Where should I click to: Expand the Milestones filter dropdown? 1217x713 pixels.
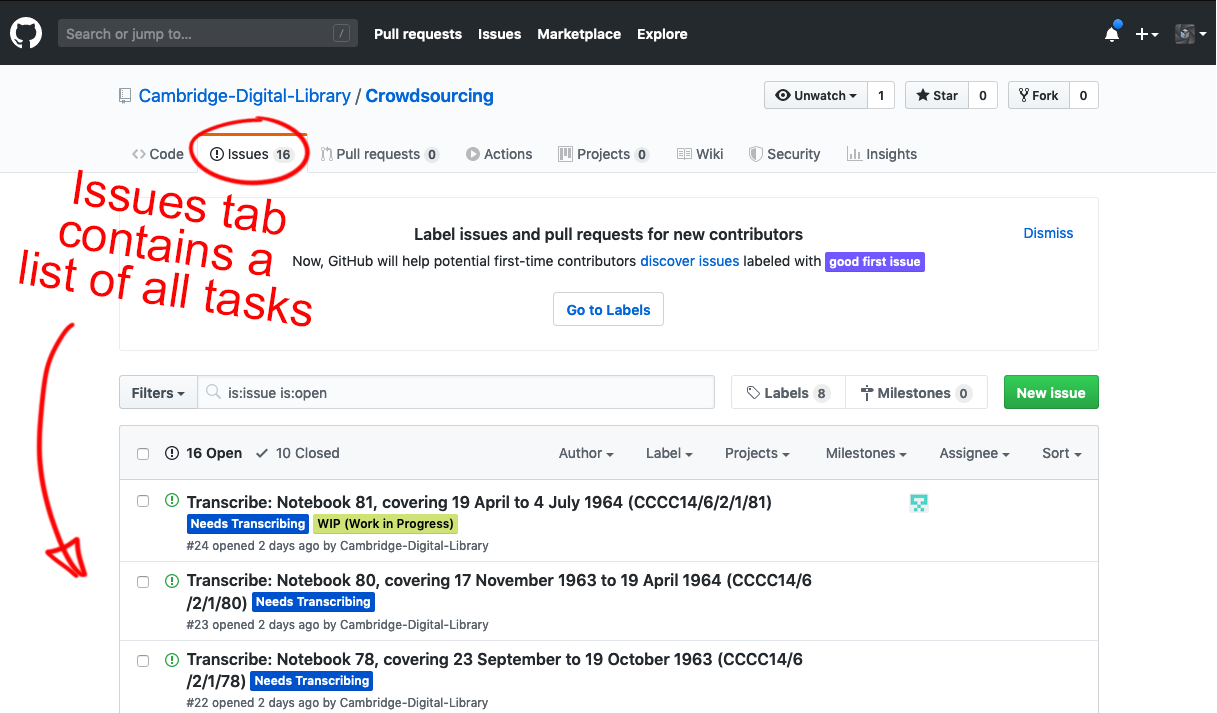point(866,453)
